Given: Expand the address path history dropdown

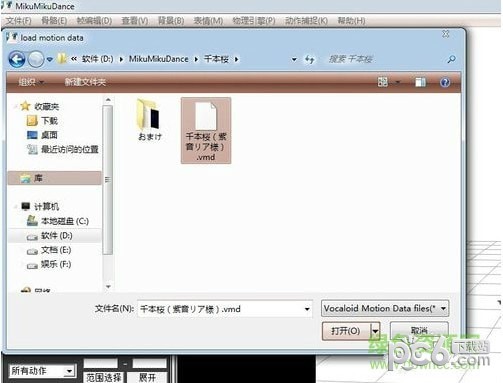Looking at the screenshot, I should pyautogui.click(x=294, y=60).
